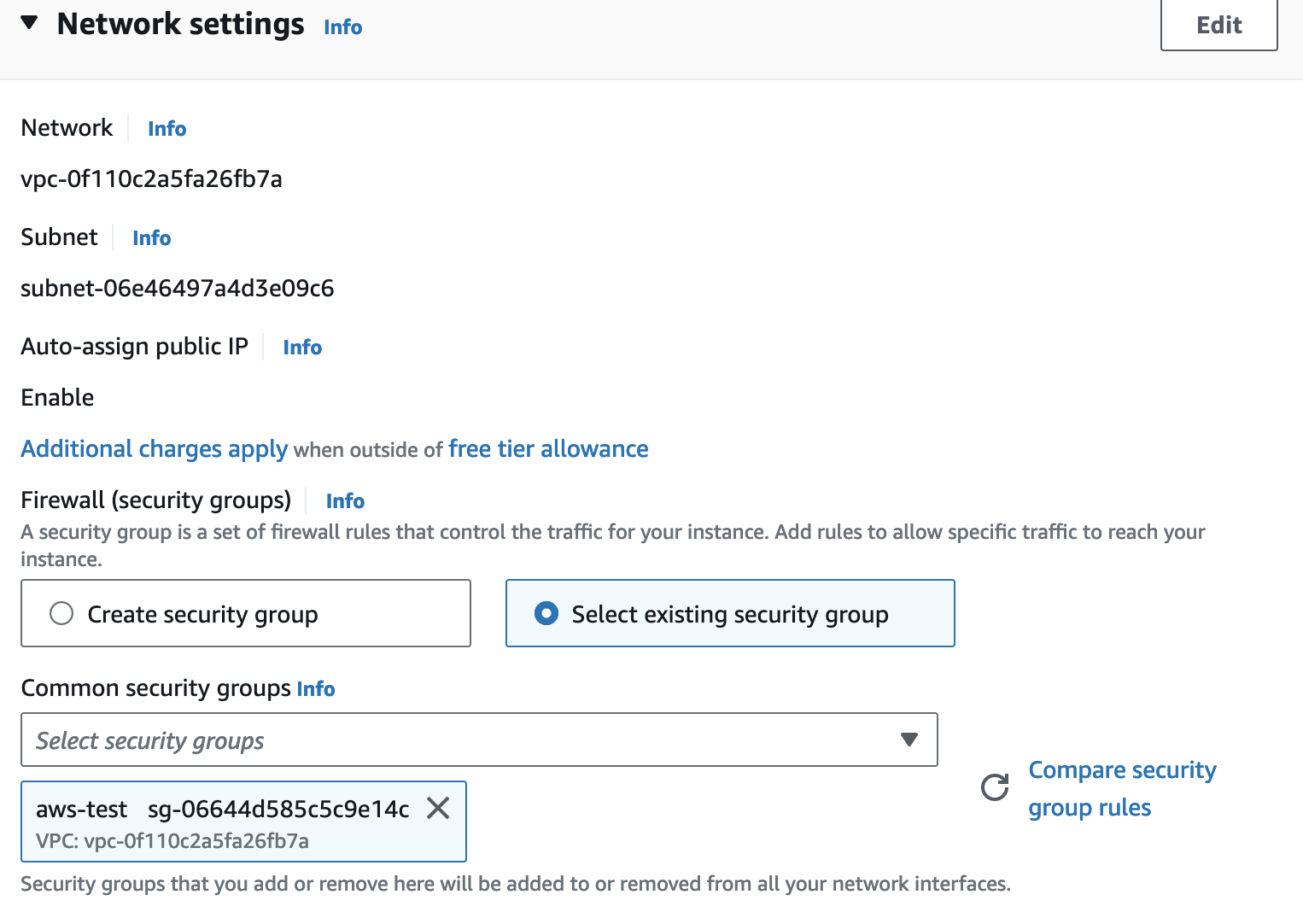Collapse the Network settings section triangle
The width and height of the screenshot is (1303, 924).
(x=30, y=23)
